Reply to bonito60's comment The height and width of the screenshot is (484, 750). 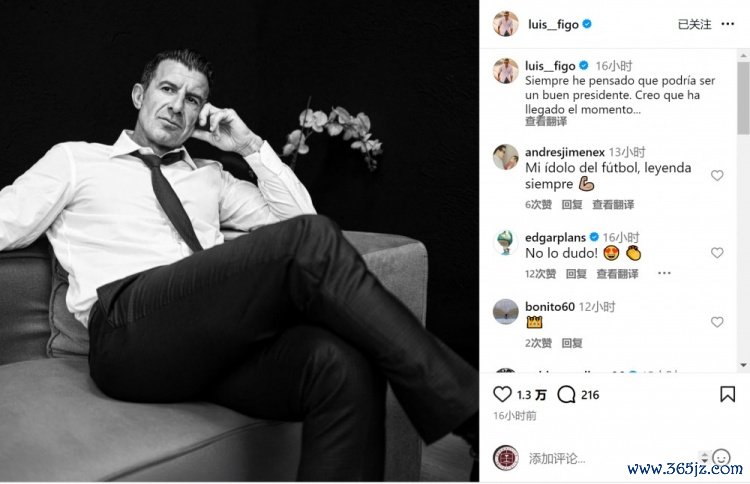point(572,343)
